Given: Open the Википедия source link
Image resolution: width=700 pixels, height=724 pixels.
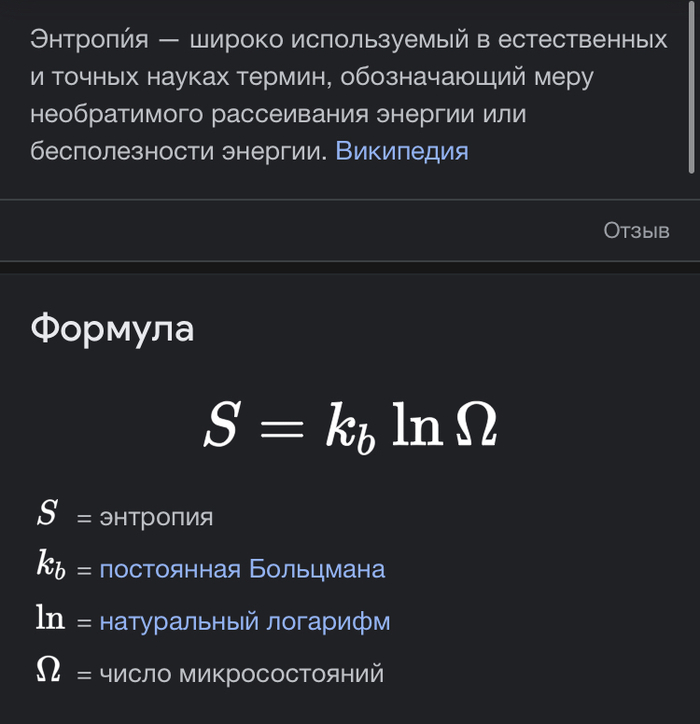Looking at the screenshot, I should [401, 151].
